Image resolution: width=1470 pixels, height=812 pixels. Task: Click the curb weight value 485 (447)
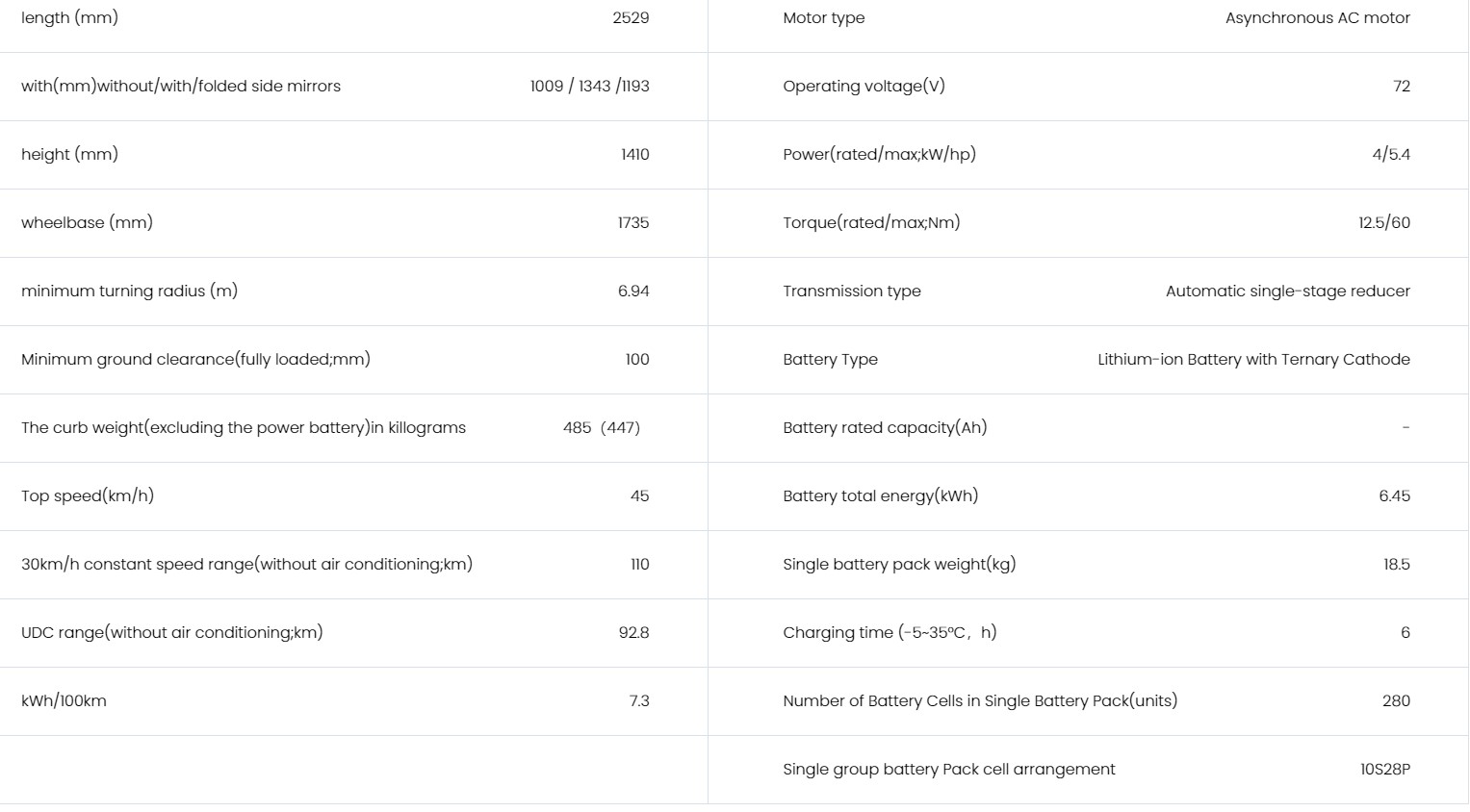pos(602,428)
